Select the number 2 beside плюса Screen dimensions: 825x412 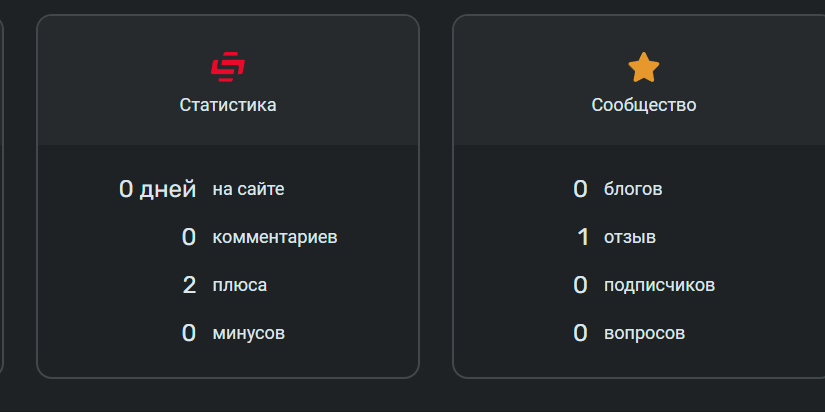click(x=189, y=285)
